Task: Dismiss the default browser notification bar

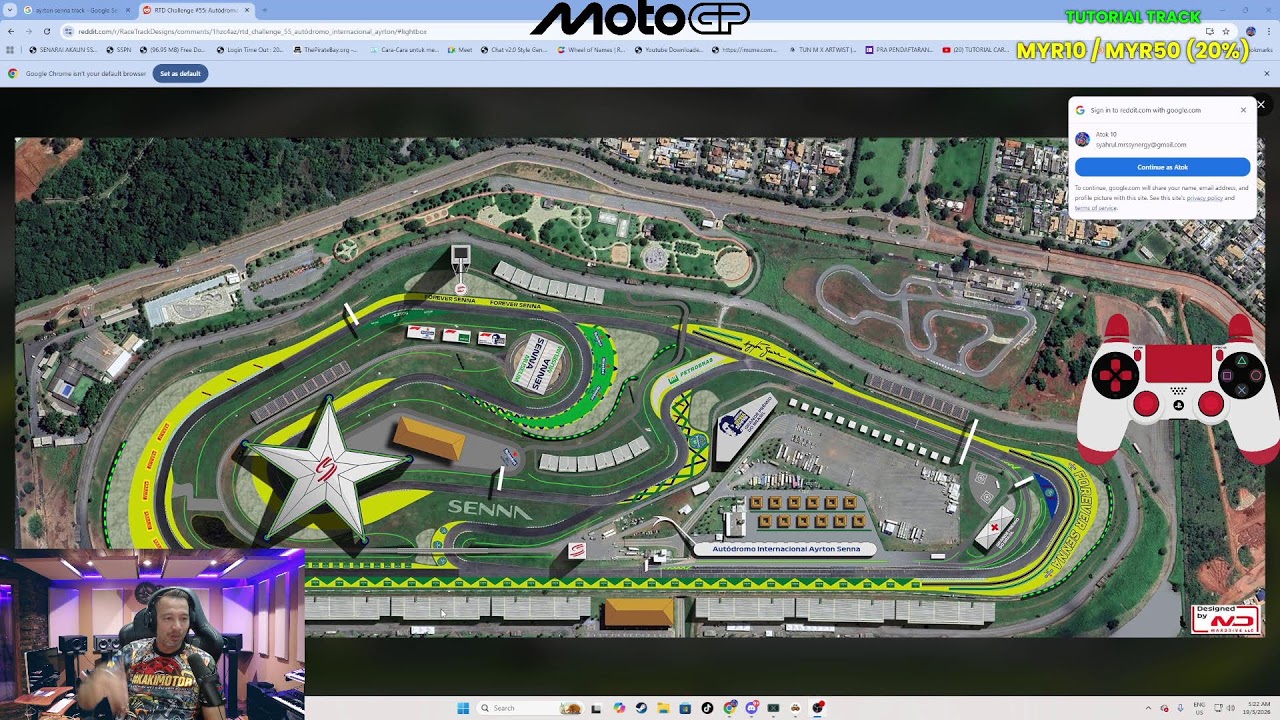Action: [1266, 73]
